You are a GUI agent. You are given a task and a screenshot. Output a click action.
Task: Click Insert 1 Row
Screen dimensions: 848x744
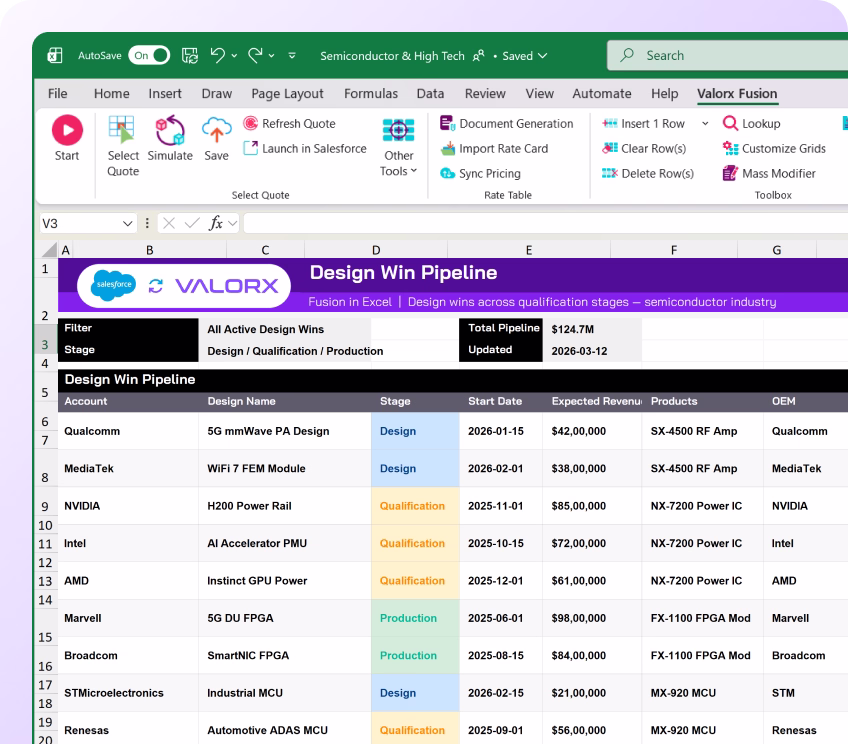point(644,123)
